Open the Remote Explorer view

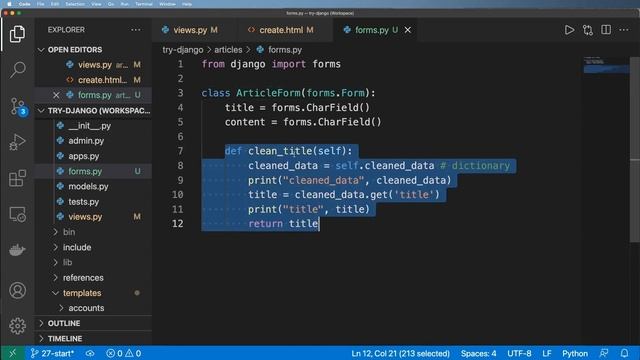(17, 214)
